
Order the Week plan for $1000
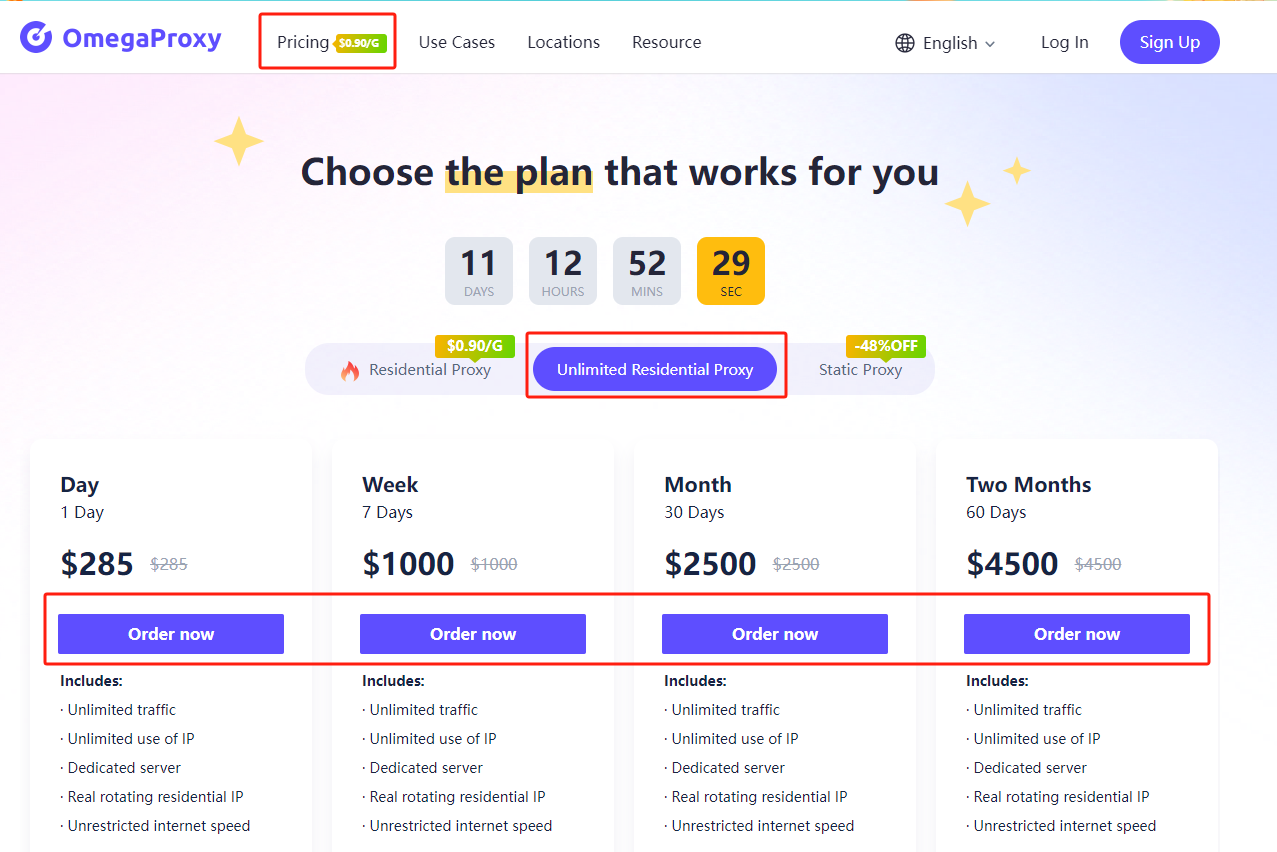[x=473, y=634]
